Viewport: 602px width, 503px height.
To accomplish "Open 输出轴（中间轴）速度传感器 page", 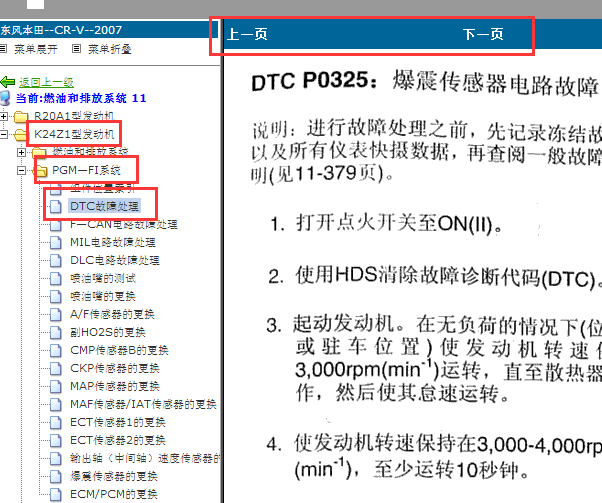I will coord(145,458).
